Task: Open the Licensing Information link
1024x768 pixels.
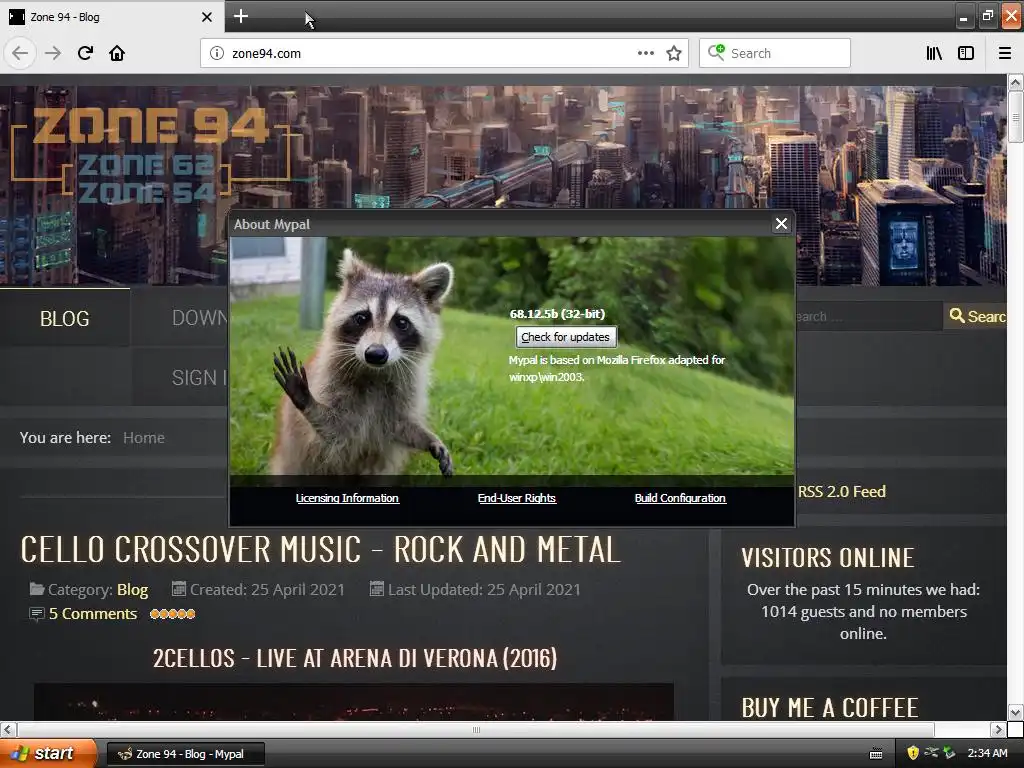Action: click(x=347, y=498)
